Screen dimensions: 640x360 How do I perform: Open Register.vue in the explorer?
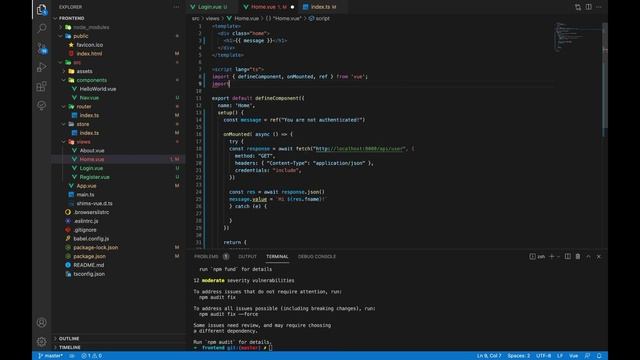tap(94, 177)
